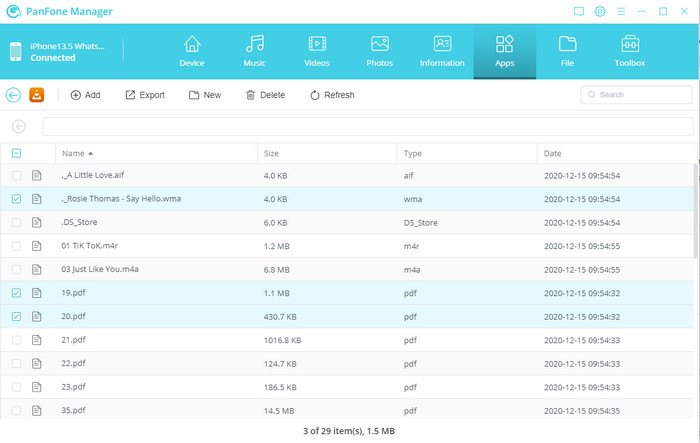Open the Device home section
The image size is (700, 443).
pos(191,51)
